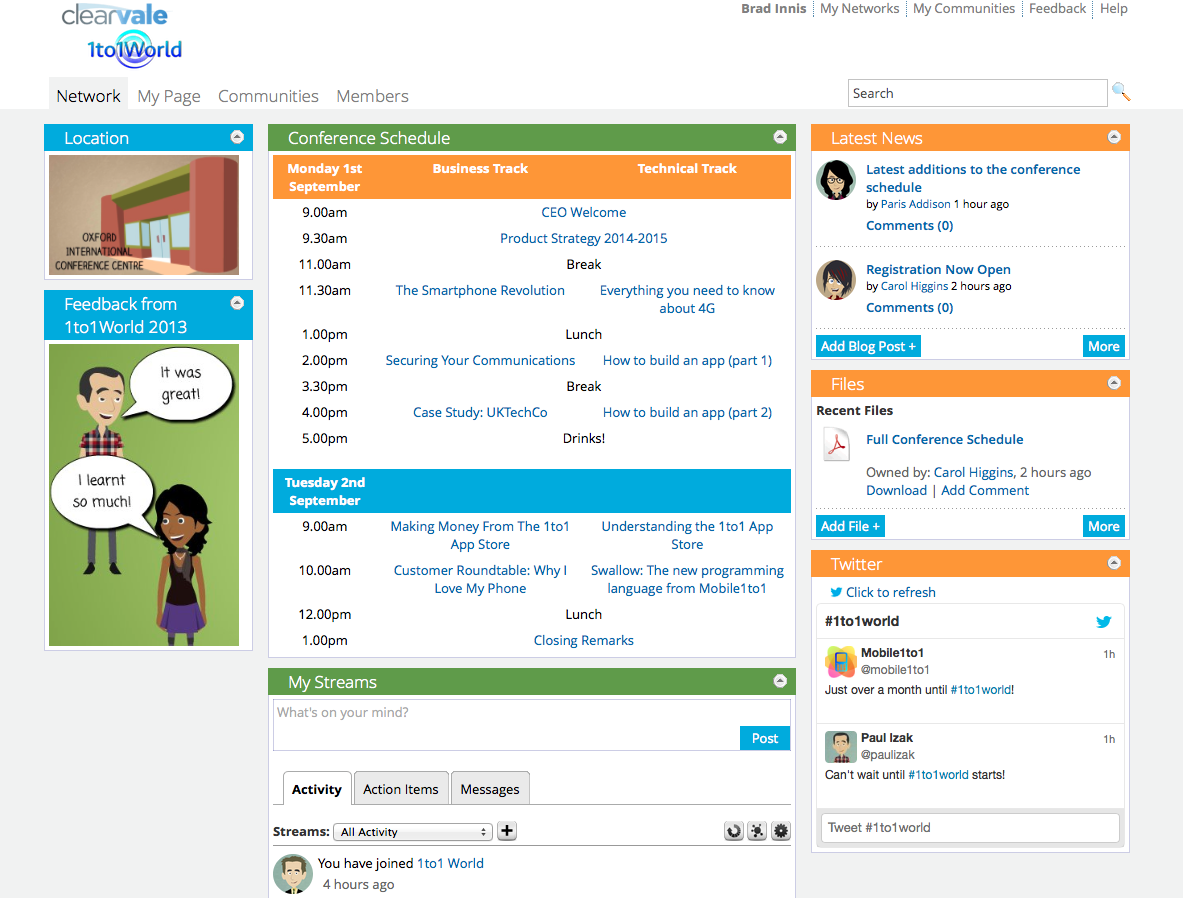Open the PDF icon for Full Conference Schedule
The width and height of the screenshot is (1183, 898).
click(836, 444)
